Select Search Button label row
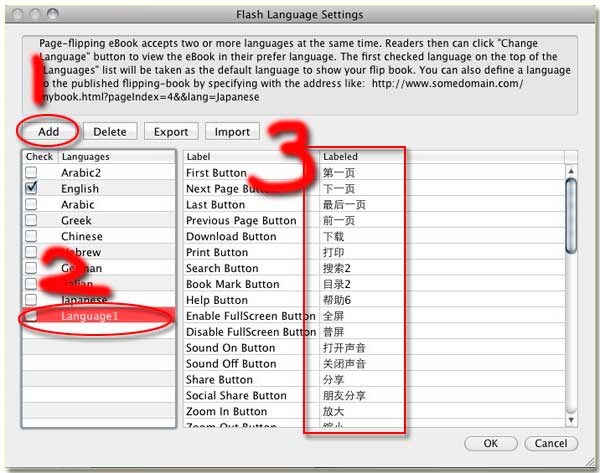Viewport: 600px width, 473px height. click(374, 268)
